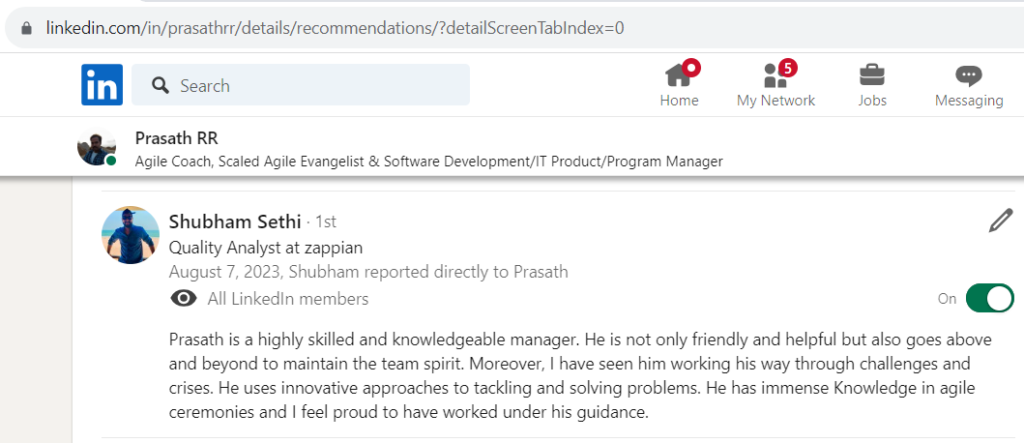The image size is (1024, 443).
Task: Click Prasath RR's small profile photo
Action: pyautogui.click(x=97, y=147)
